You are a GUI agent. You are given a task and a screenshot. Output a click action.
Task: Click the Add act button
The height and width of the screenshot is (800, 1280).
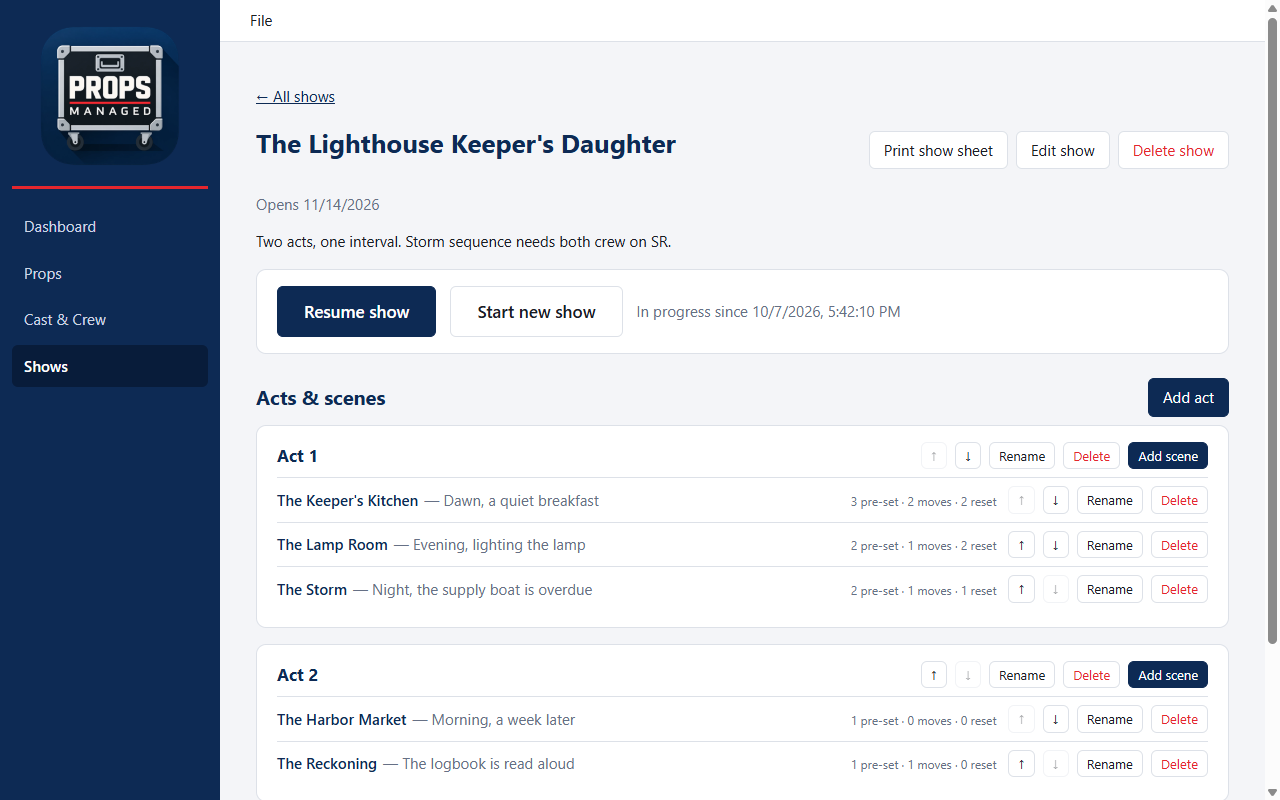pos(1188,397)
